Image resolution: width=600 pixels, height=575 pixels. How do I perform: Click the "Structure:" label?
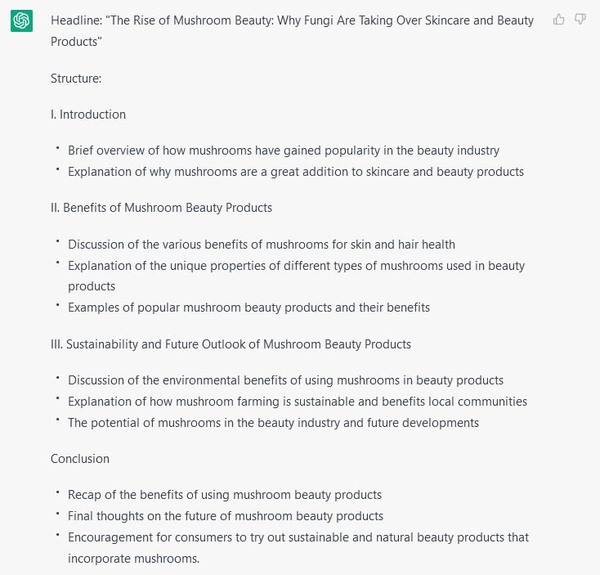[76, 77]
